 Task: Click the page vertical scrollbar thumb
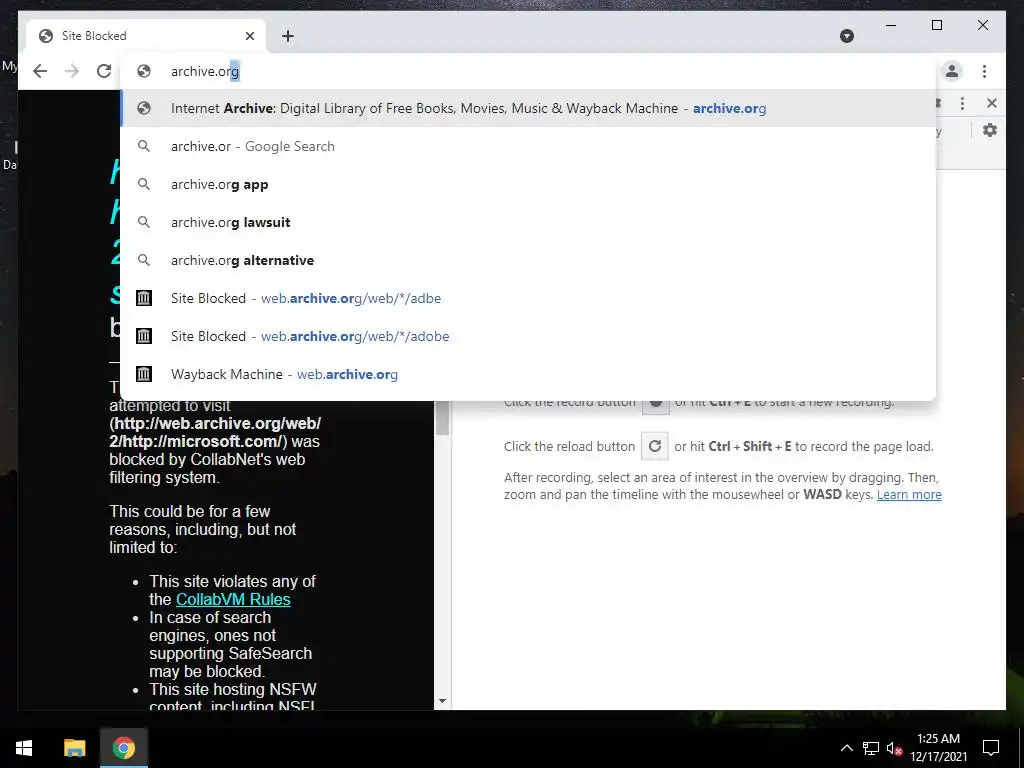point(442,418)
